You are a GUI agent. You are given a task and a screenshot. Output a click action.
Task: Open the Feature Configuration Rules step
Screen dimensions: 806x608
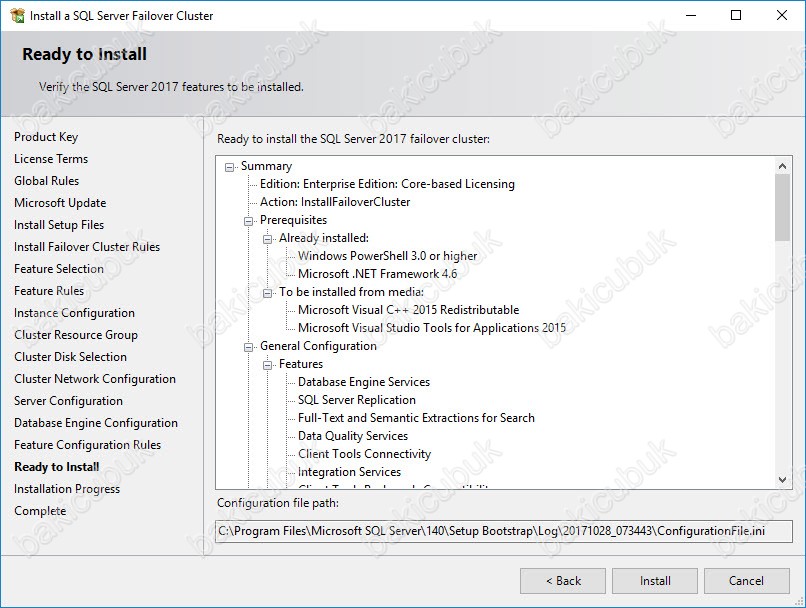(87, 445)
